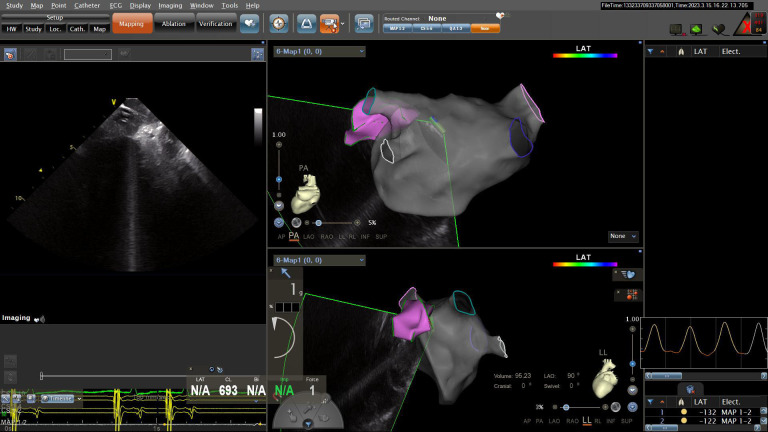
Task: Click the heart map icon beside Verification
Action: [x=249, y=24]
